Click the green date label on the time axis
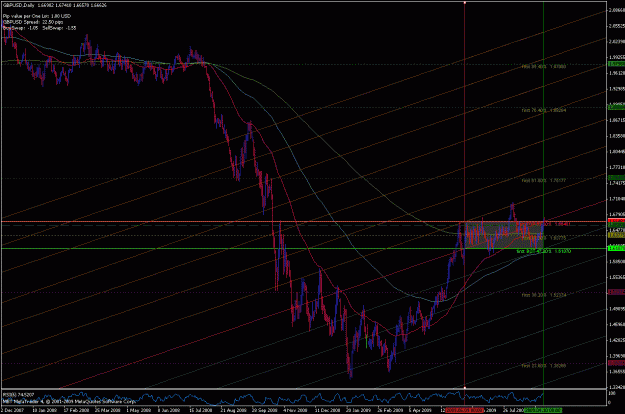Viewport: 625px width, 414px height. [x=543, y=410]
